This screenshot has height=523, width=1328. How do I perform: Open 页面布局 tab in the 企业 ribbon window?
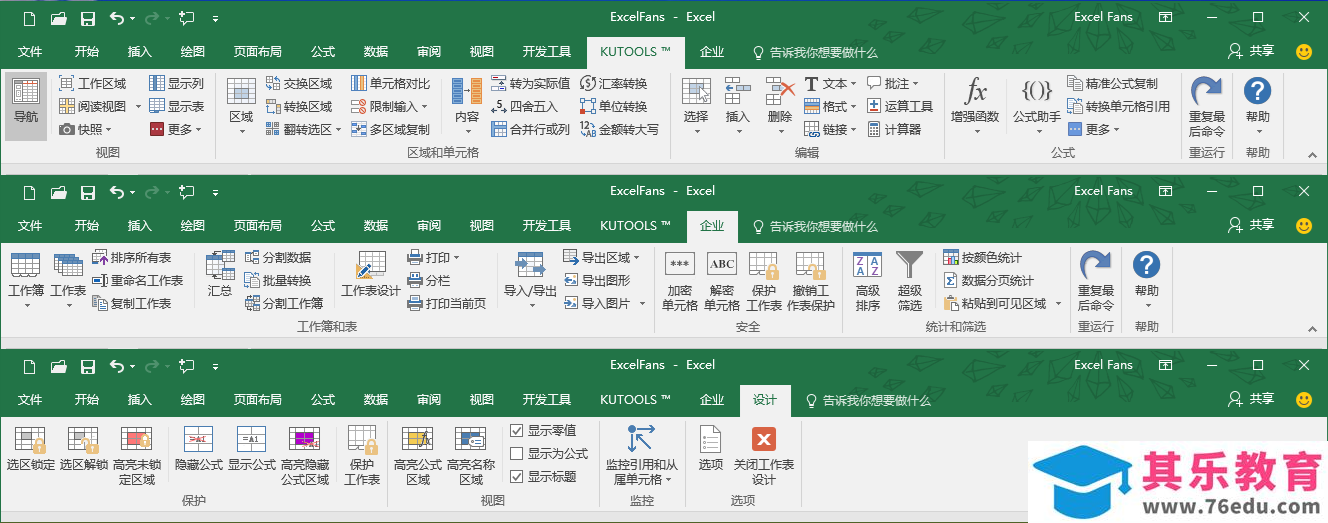click(258, 226)
